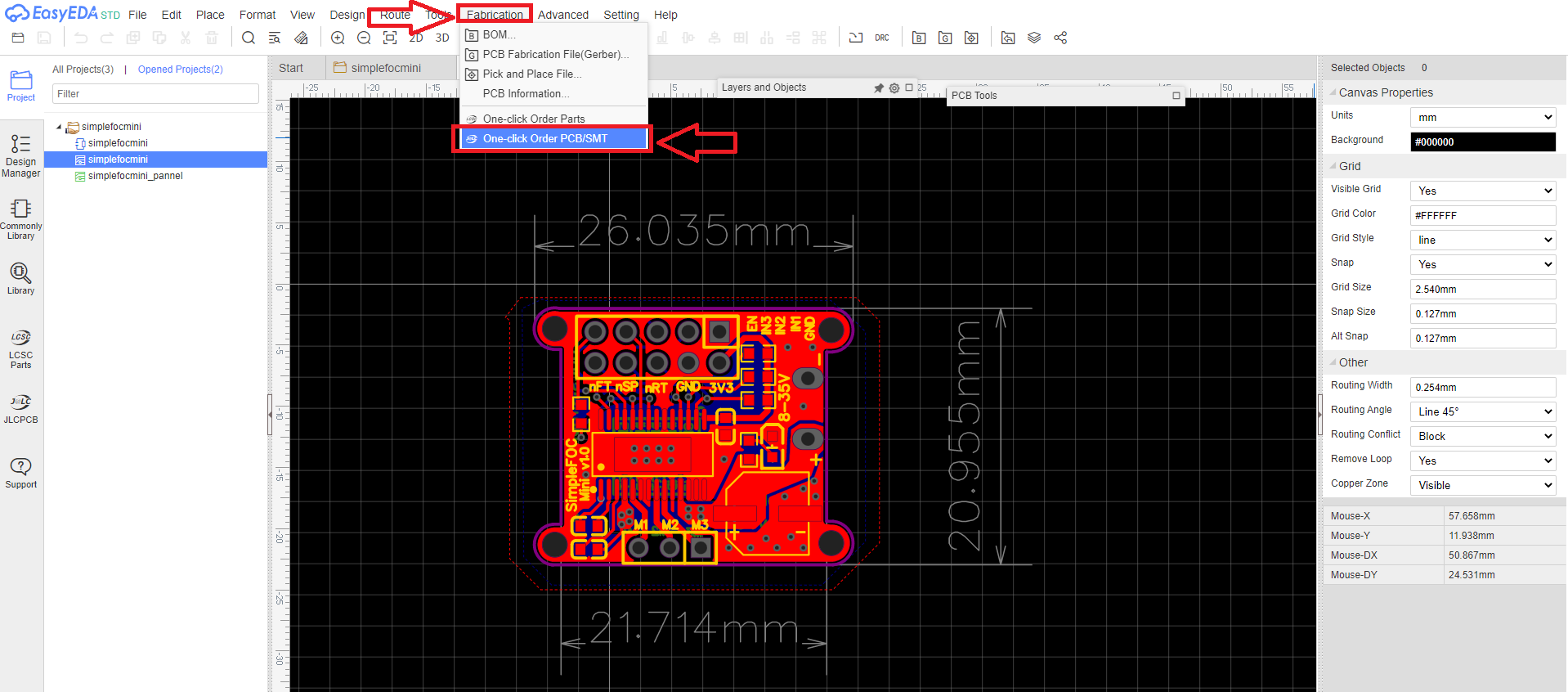1568x692 pixels.
Task: Click the BOM export toolbar icon
Action: (x=919, y=38)
